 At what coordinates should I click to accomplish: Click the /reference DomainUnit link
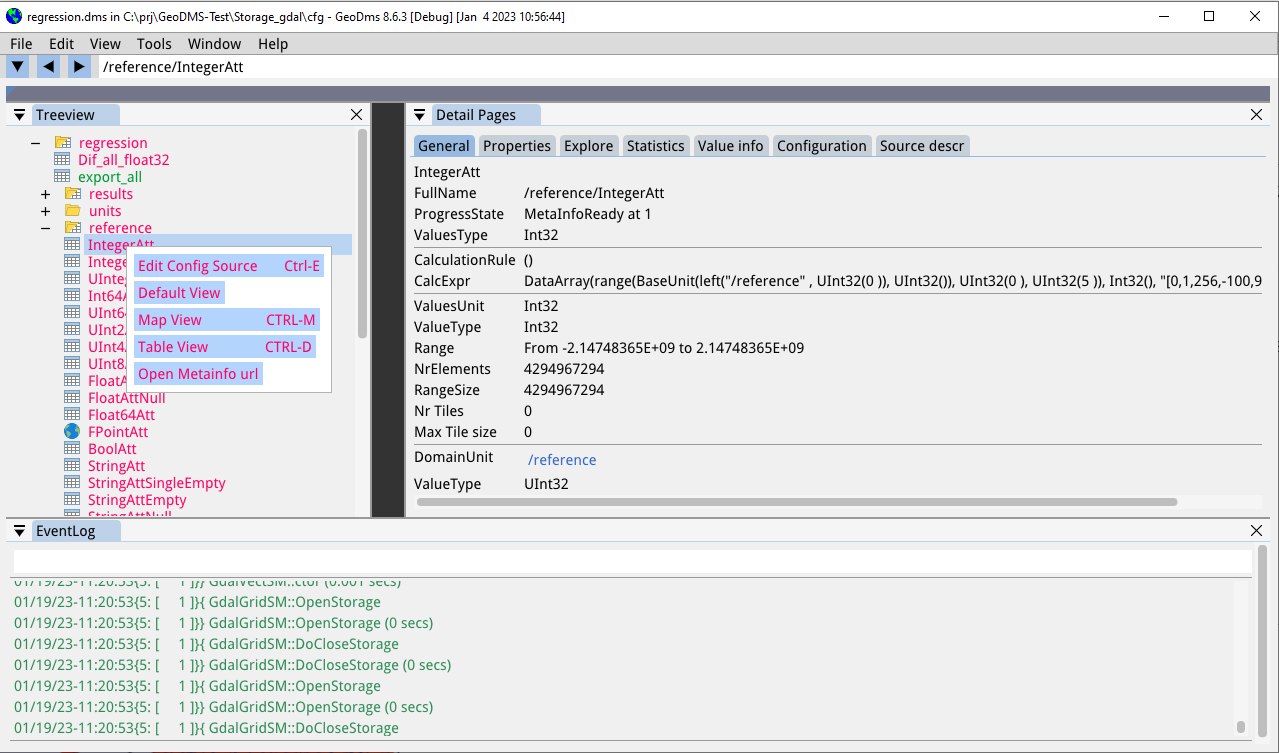click(561, 459)
